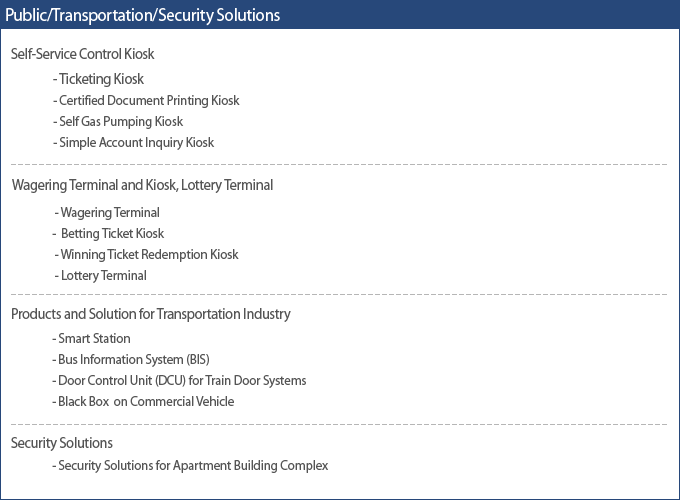Click the Public/Transportation/Security Solutions header
This screenshot has height=500, width=680.
[142, 15]
